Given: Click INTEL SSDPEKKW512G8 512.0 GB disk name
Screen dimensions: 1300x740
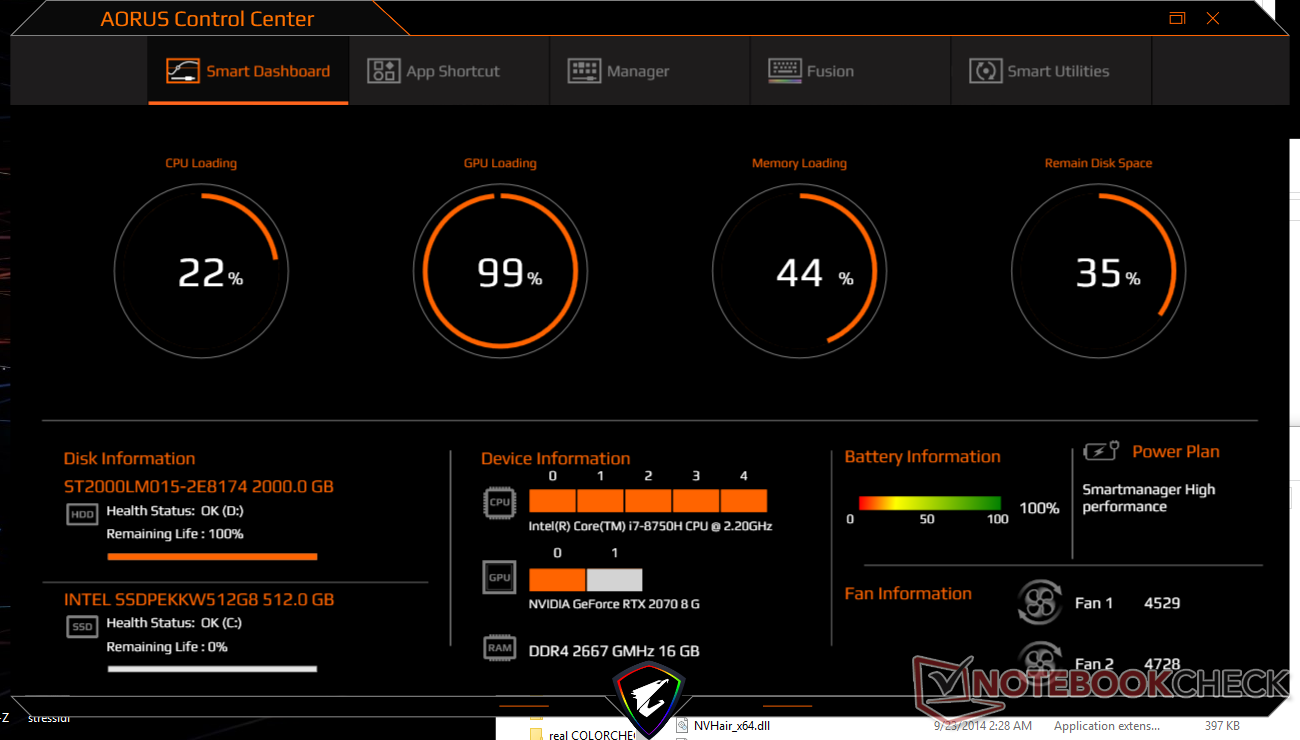Looking at the screenshot, I should click(x=199, y=600).
